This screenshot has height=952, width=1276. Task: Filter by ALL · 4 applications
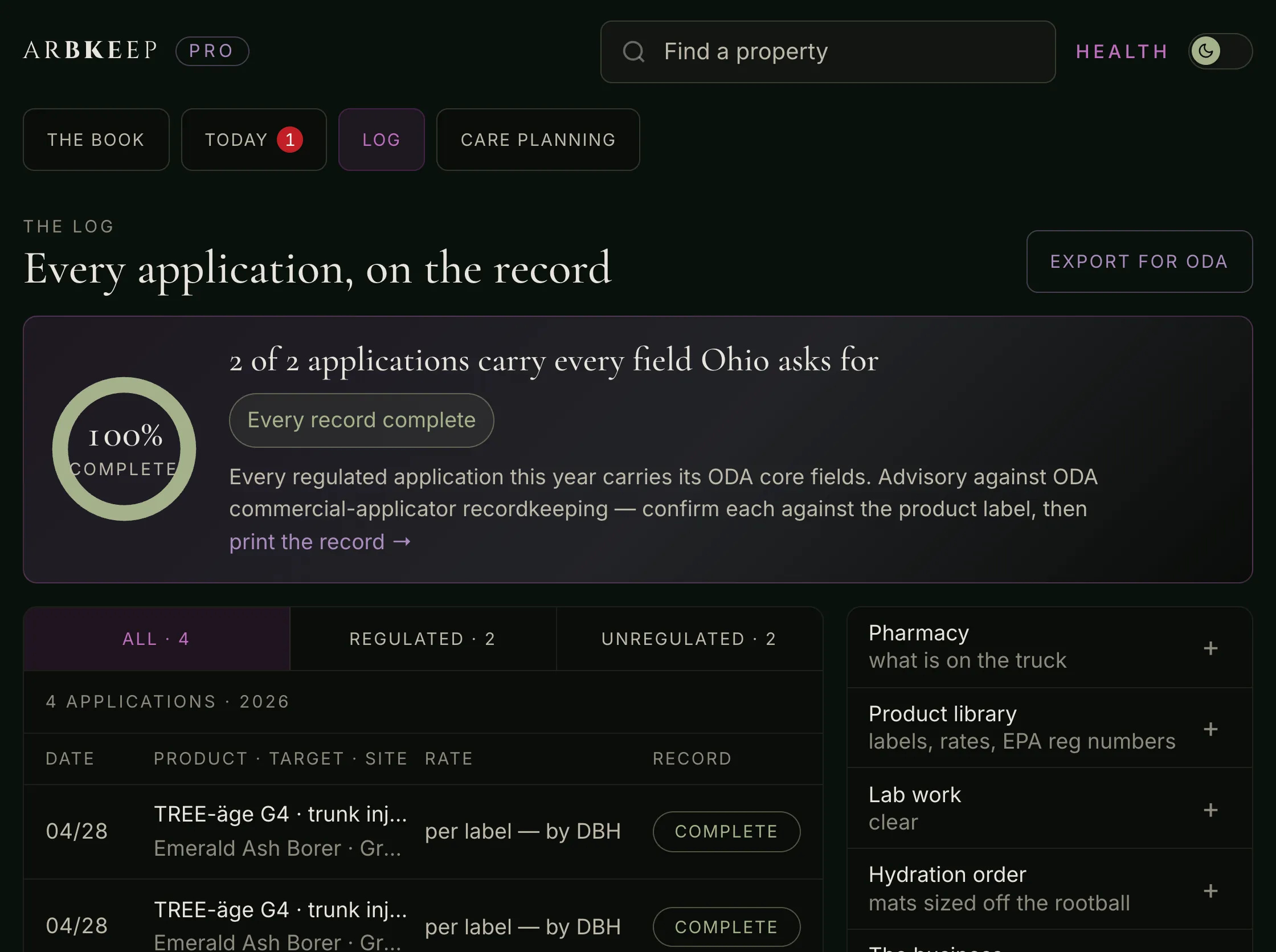156,639
